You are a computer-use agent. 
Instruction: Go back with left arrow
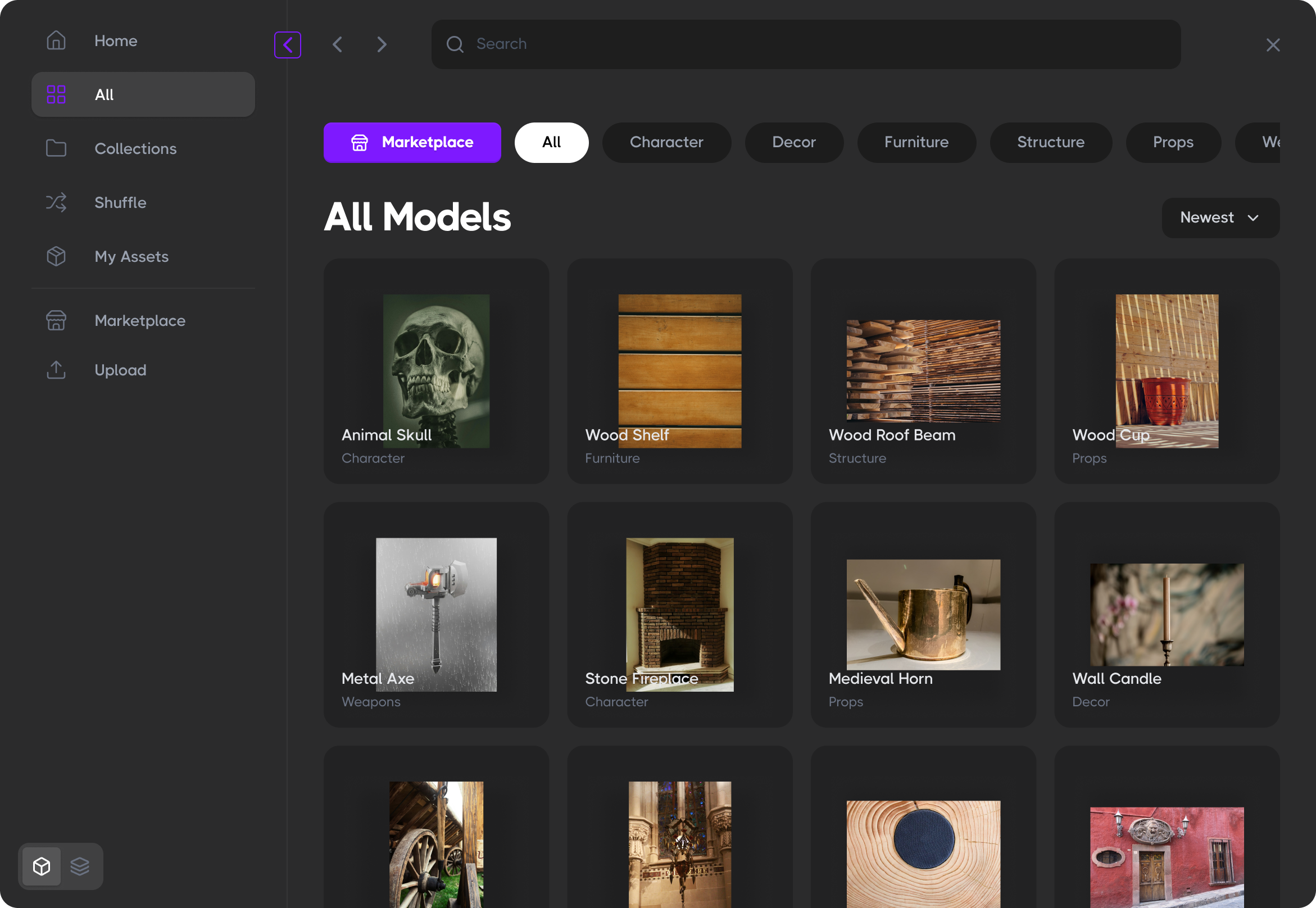click(x=337, y=44)
